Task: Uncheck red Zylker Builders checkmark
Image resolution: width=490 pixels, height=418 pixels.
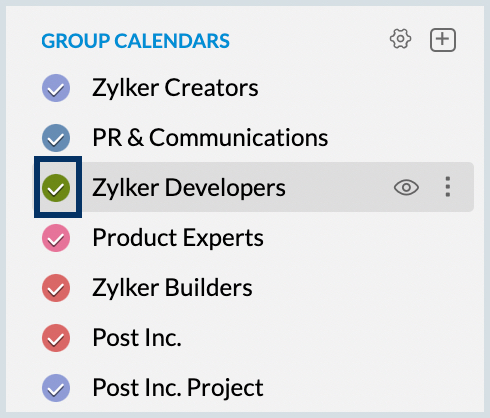Action: pos(56,288)
